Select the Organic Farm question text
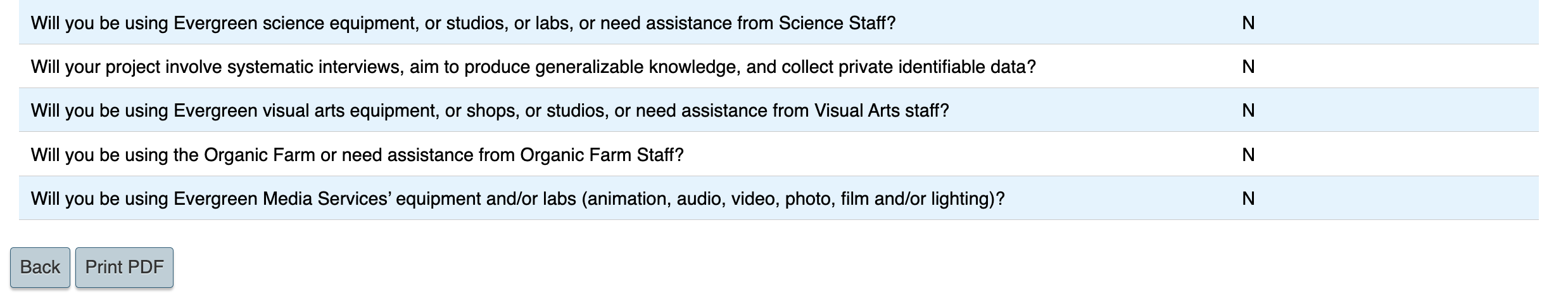This screenshot has width=1568, height=298. tap(357, 155)
